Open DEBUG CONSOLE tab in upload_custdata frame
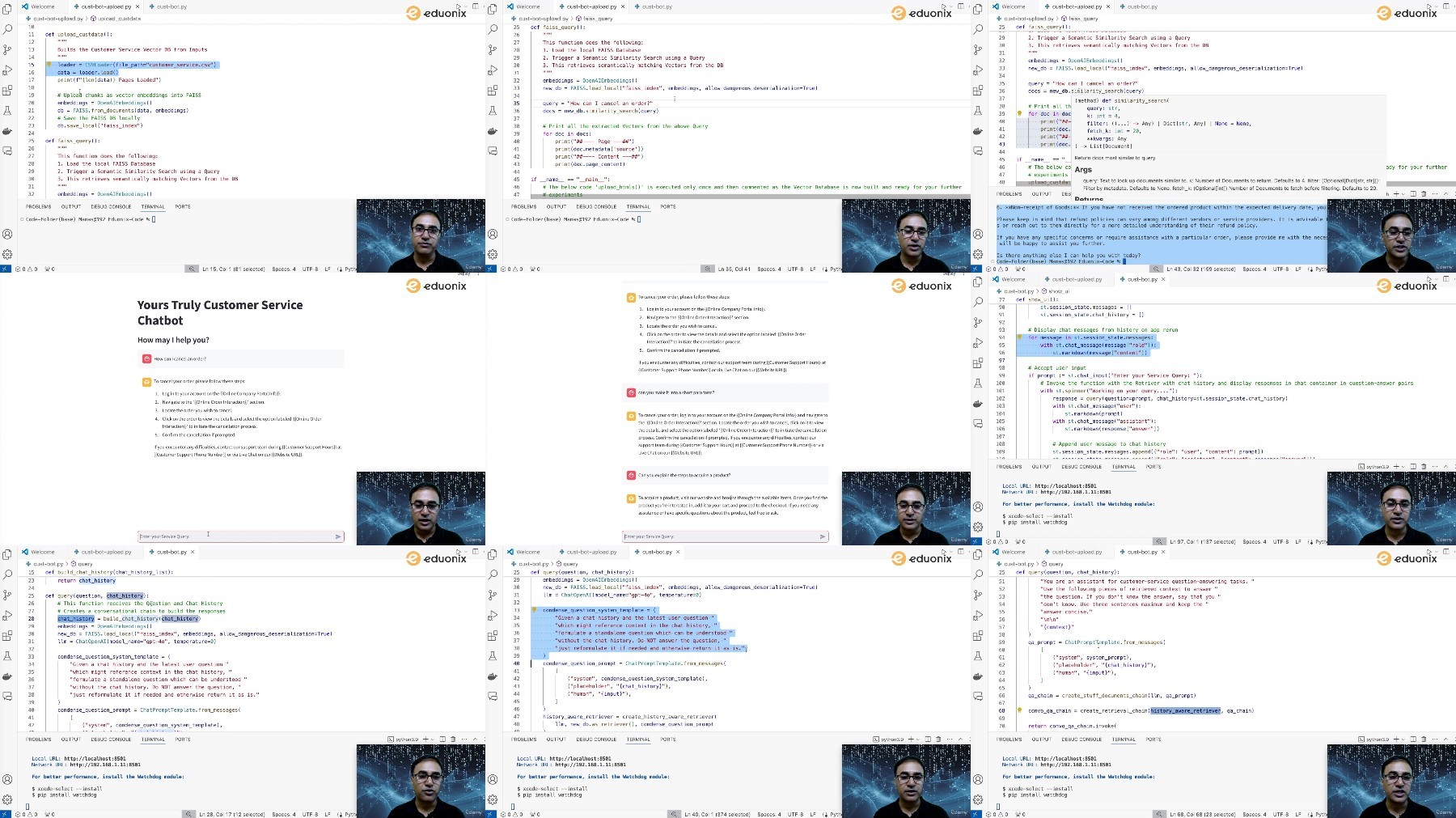The height and width of the screenshot is (818, 1456). (111, 206)
